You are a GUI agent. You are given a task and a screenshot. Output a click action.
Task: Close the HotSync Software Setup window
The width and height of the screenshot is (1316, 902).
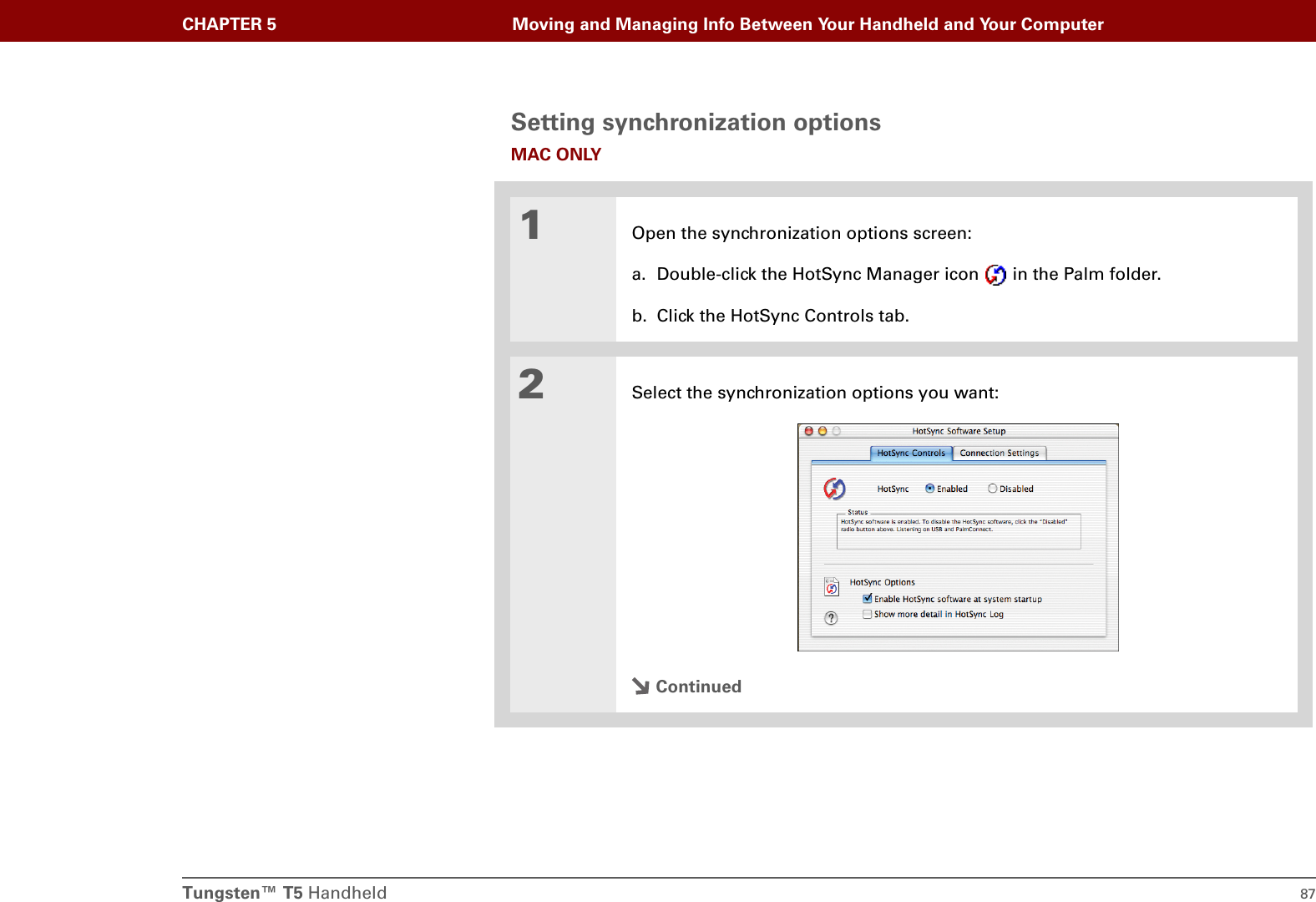tap(808, 431)
